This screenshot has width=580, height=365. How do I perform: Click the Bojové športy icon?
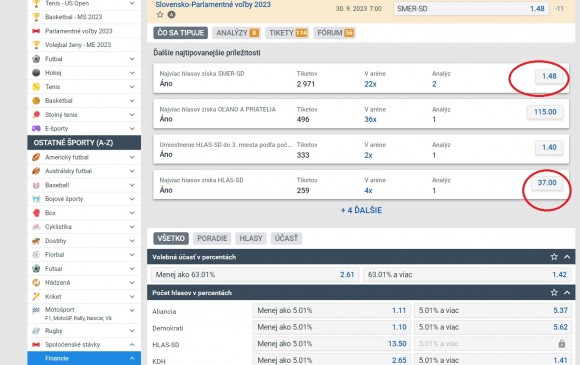(36, 199)
